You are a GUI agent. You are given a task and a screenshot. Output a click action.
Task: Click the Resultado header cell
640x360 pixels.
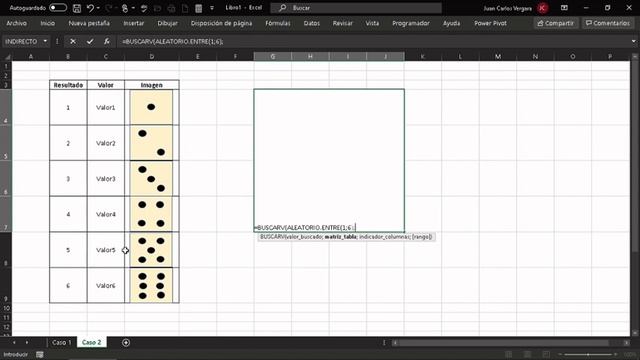(68, 85)
